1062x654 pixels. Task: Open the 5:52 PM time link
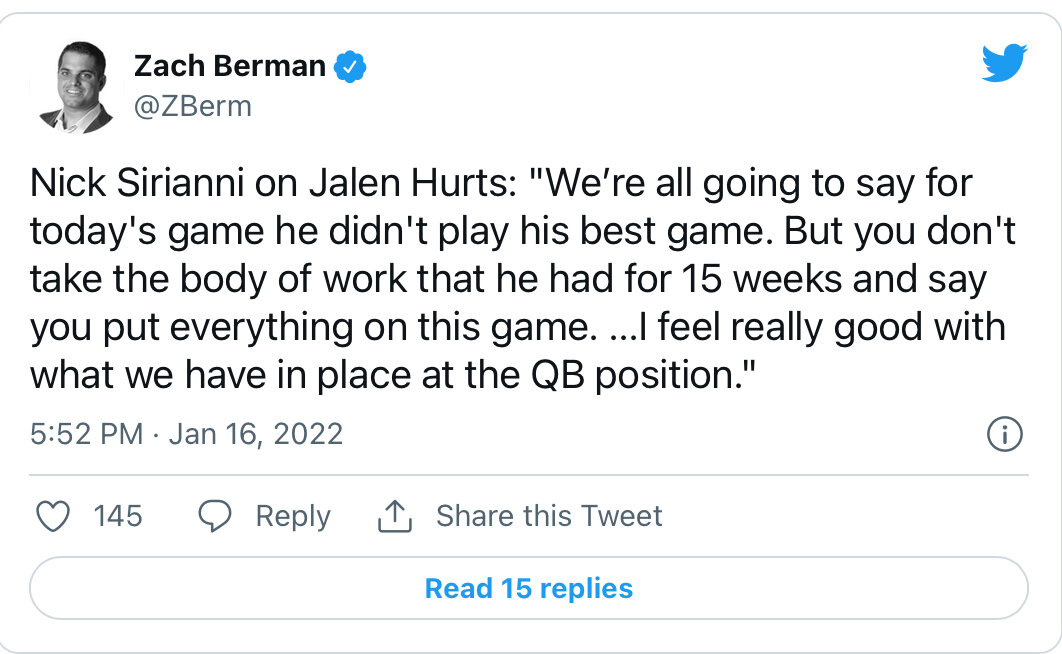coord(85,434)
